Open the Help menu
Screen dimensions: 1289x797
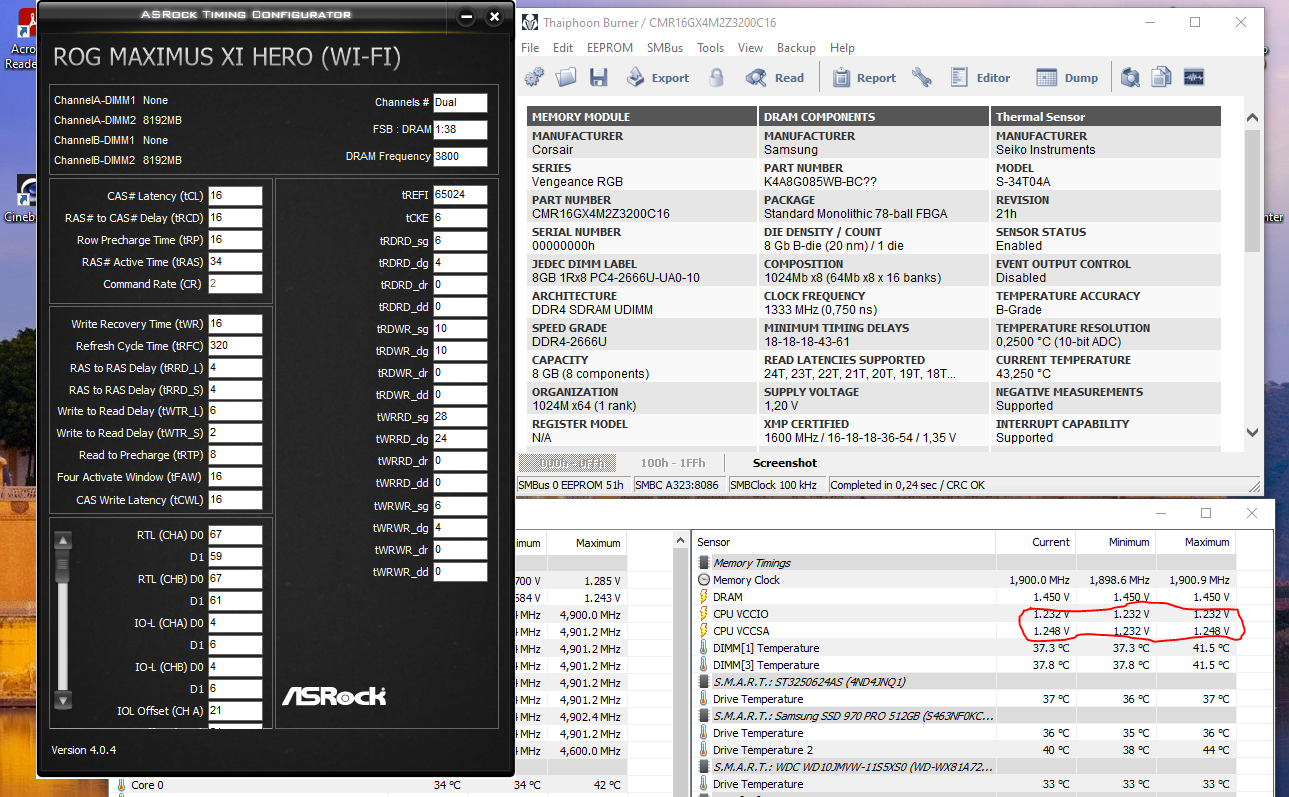pyautogui.click(x=842, y=48)
